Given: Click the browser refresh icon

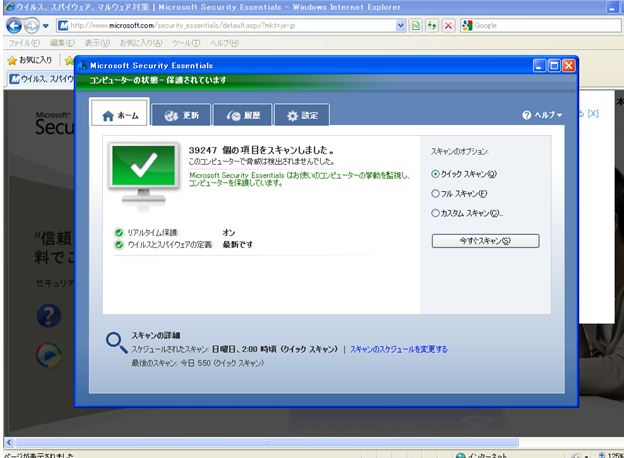Looking at the screenshot, I should pos(432,26).
